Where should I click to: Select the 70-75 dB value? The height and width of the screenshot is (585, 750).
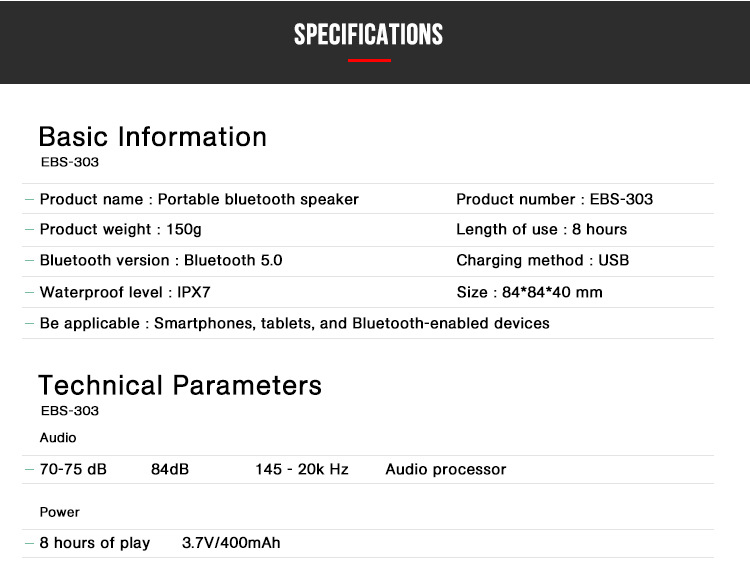[x=73, y=469]
